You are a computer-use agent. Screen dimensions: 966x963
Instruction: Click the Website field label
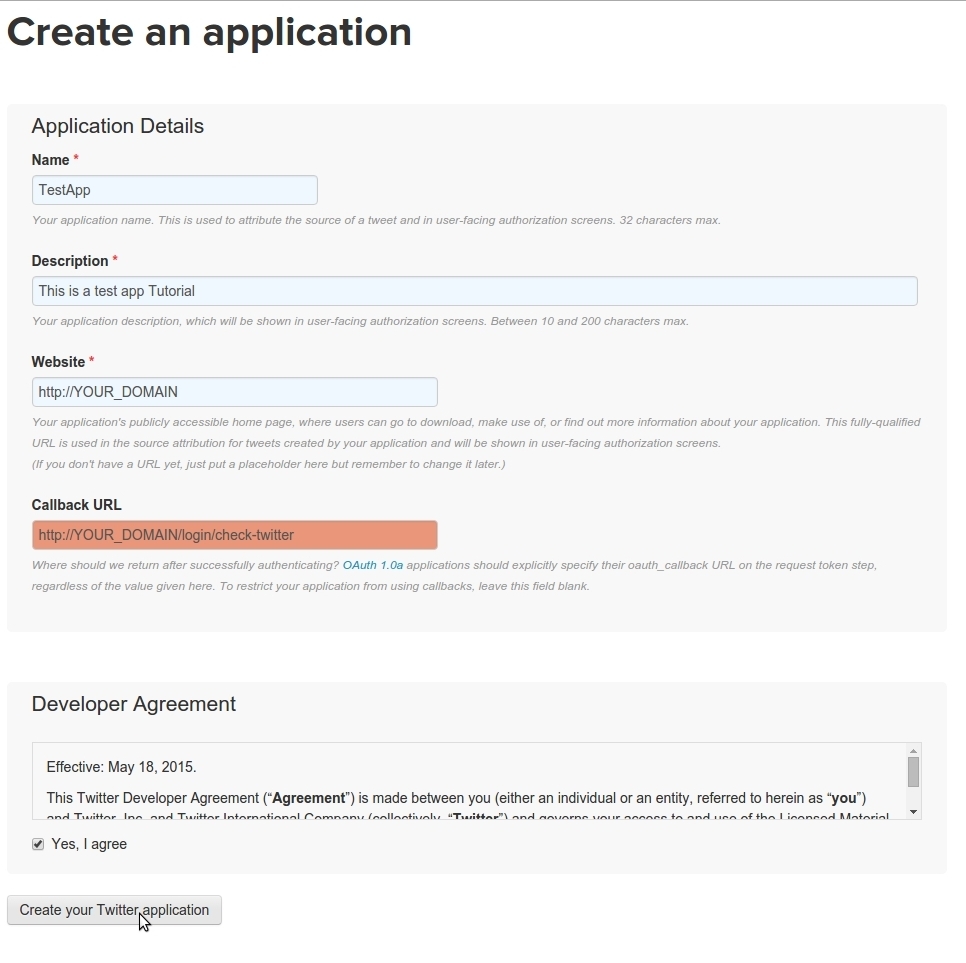[58, 362]
